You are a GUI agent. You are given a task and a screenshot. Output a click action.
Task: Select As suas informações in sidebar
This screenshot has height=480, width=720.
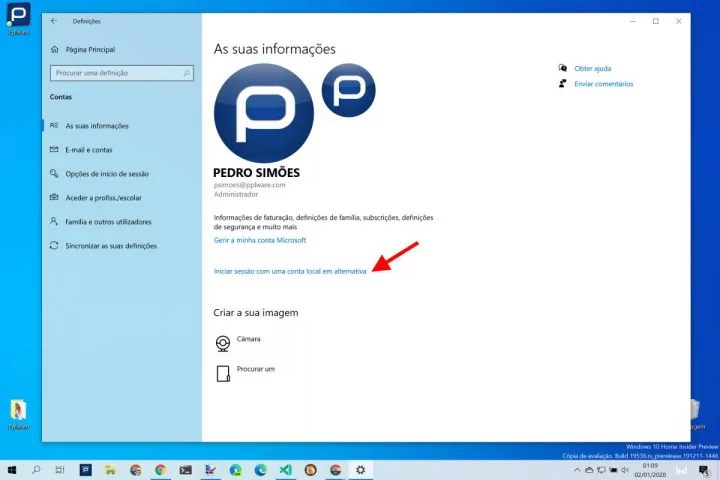[x=96, y=126]
